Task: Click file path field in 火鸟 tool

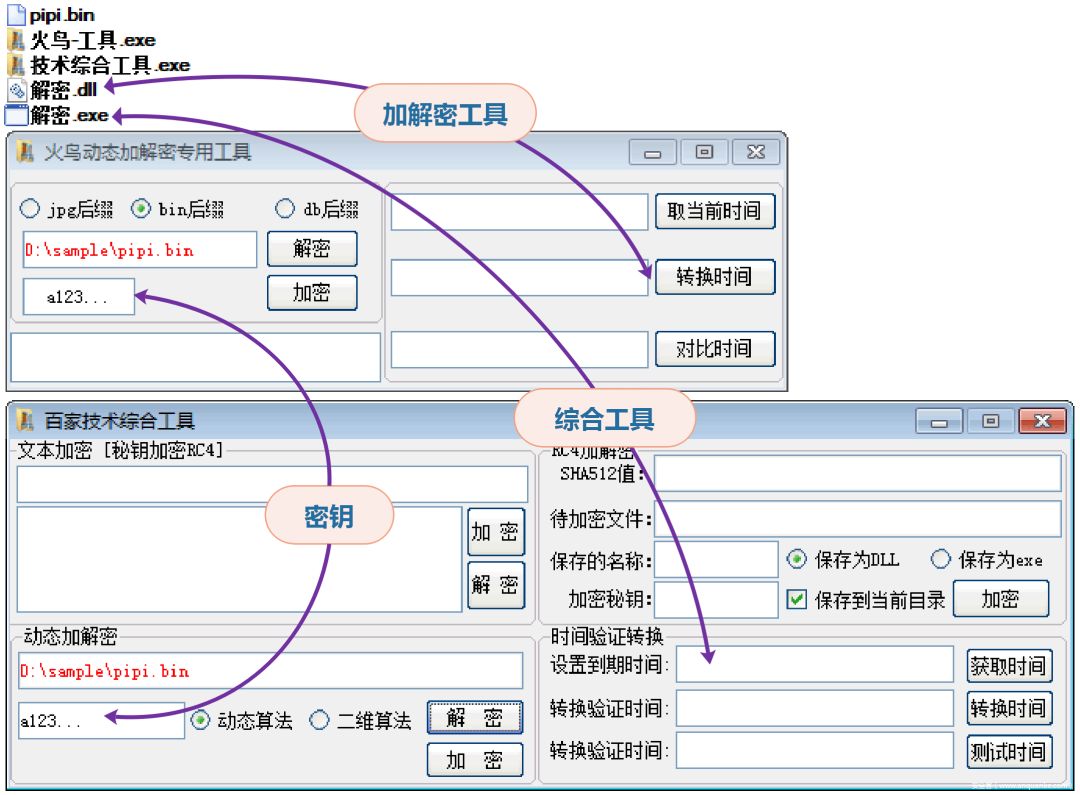Action: coord(140,249)
